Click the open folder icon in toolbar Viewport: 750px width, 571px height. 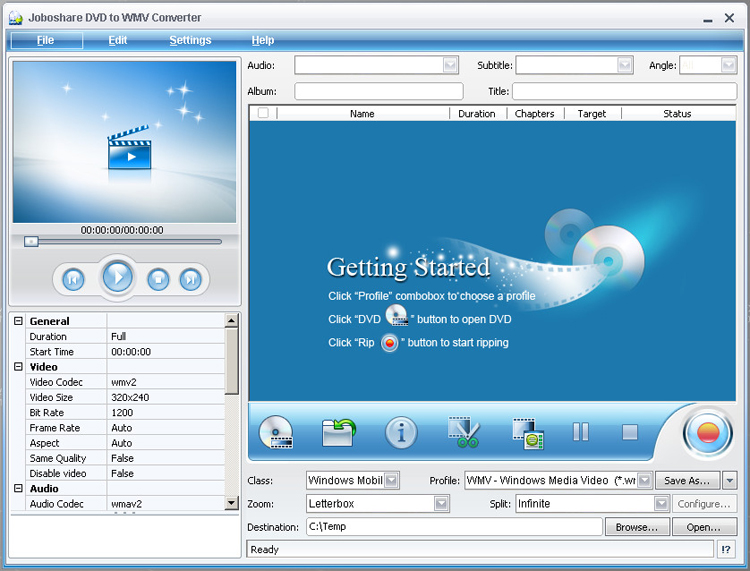pos(339,432)
